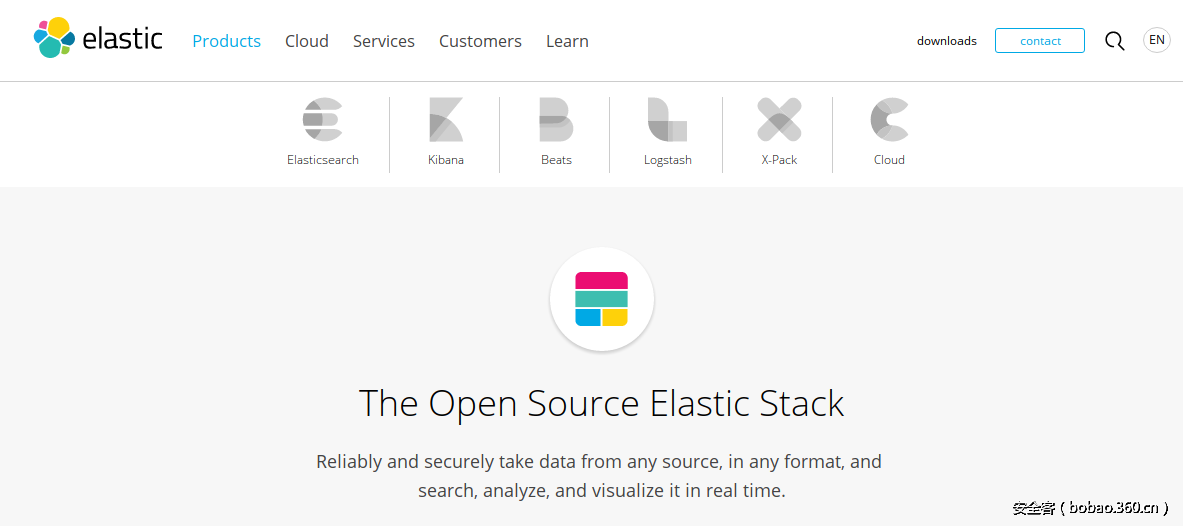Open the Customers menu item
Viewport: 1183px width, 526px height.
point(480,41)
